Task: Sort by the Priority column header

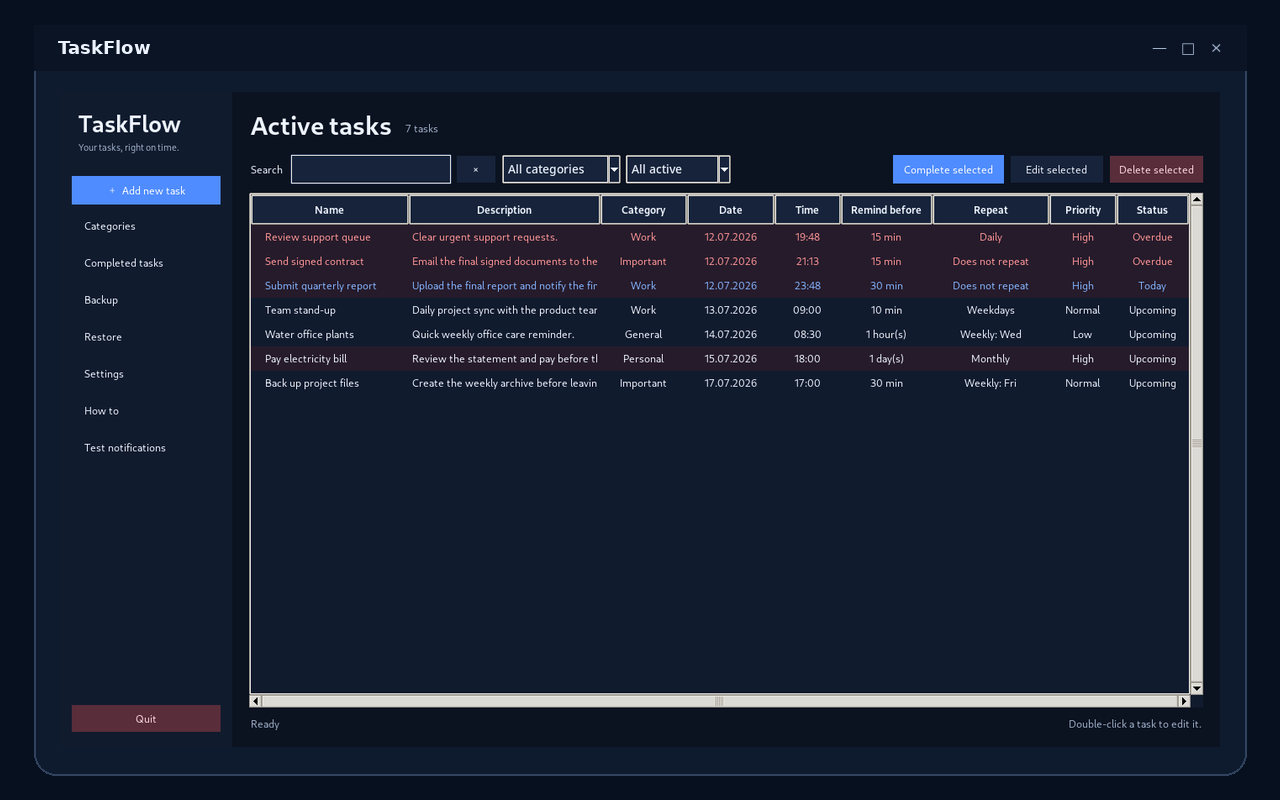Action: pos(1083,210)
